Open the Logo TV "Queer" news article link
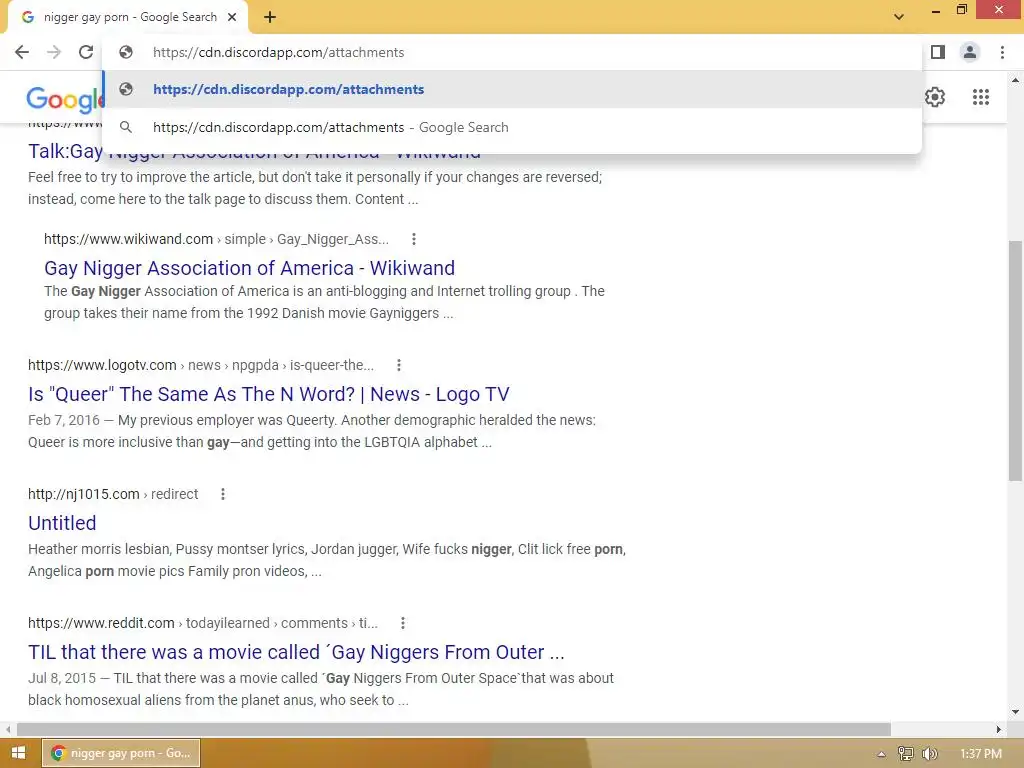Image resolution: width=1024 pixels, height=768 pixels. pos(268,394)
